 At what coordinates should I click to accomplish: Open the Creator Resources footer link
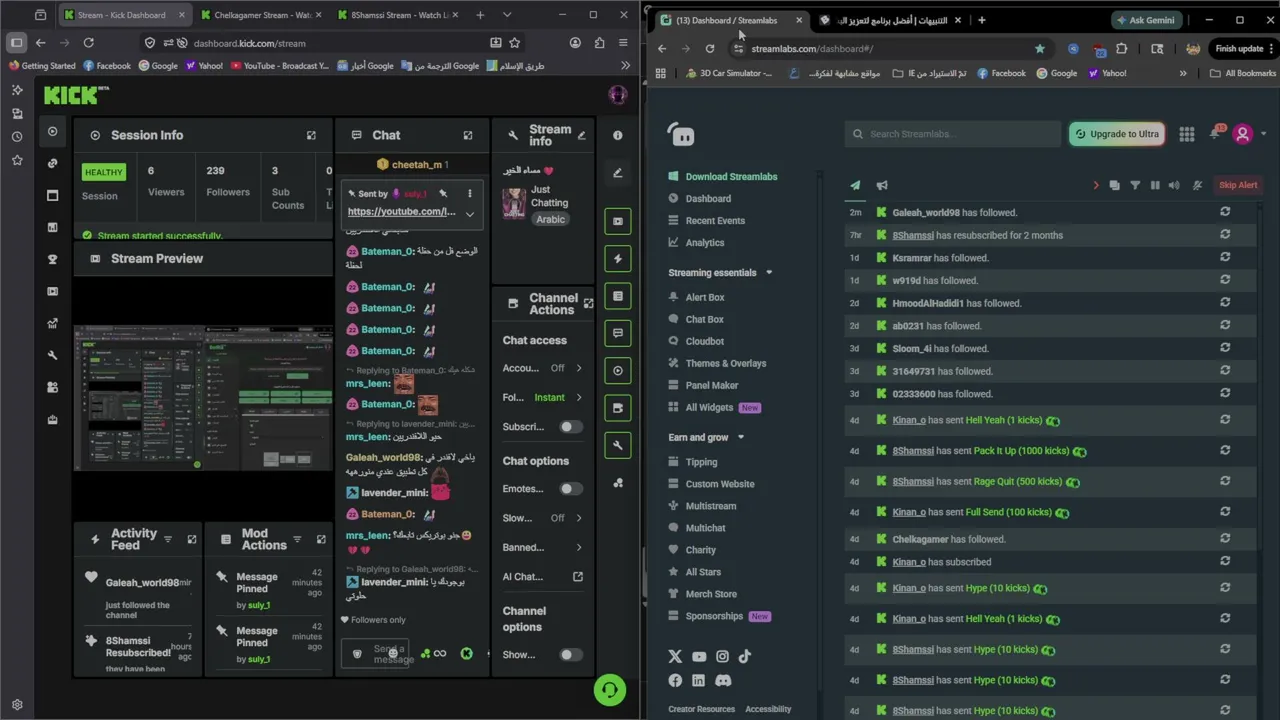pos(701,709)
